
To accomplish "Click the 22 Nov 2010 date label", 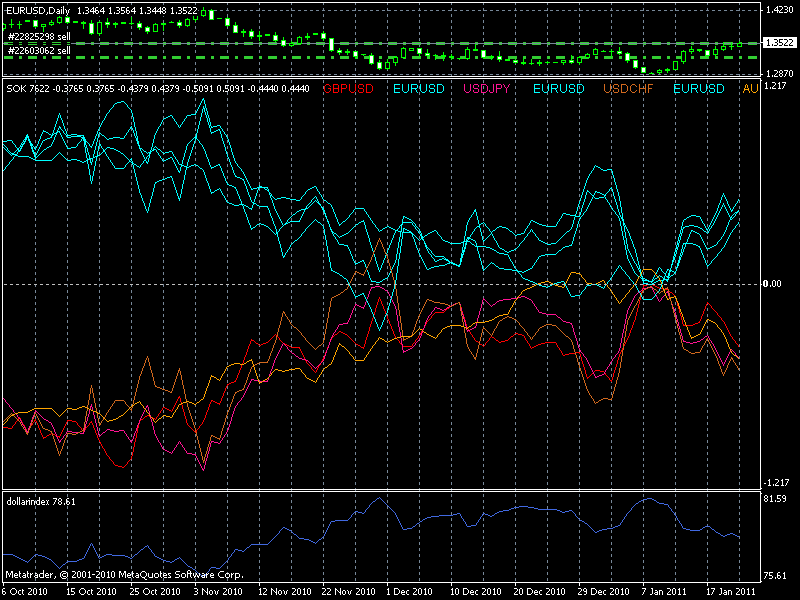I will [348, 592].
